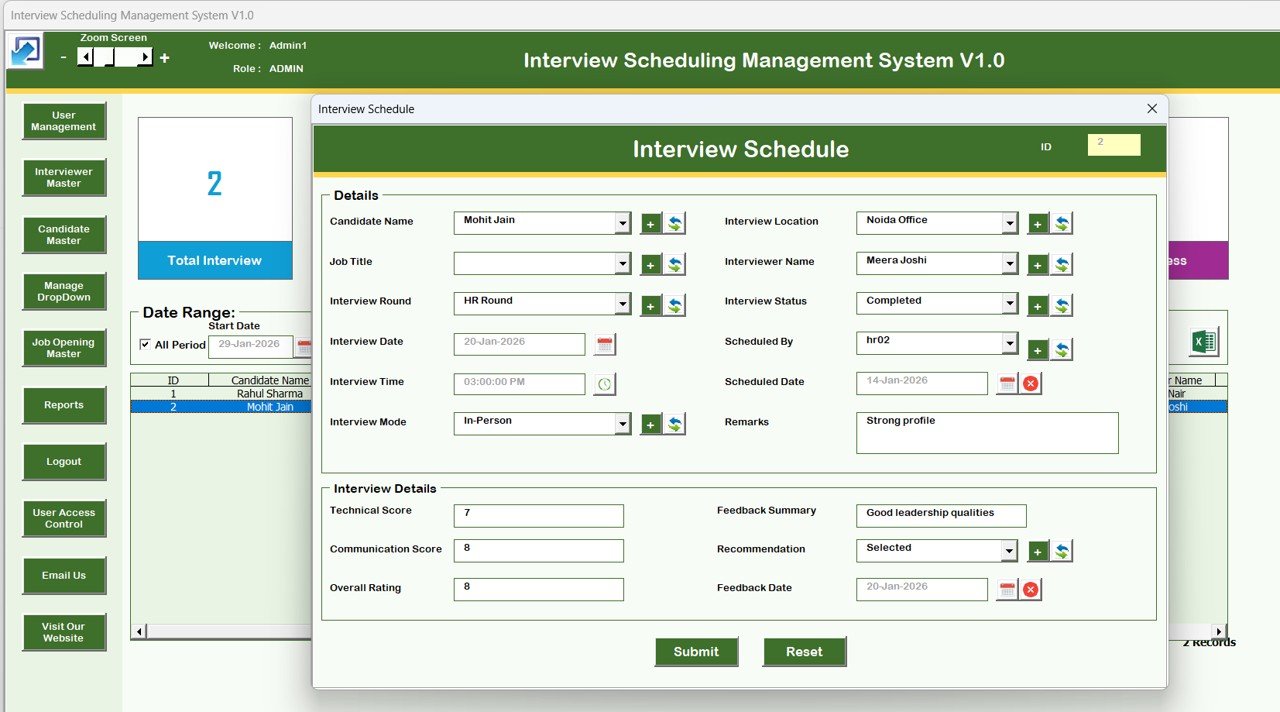The image size is (1280, 712).
Task: Click the clock icon for Interview Time
Action: click(x=604, y=383)
